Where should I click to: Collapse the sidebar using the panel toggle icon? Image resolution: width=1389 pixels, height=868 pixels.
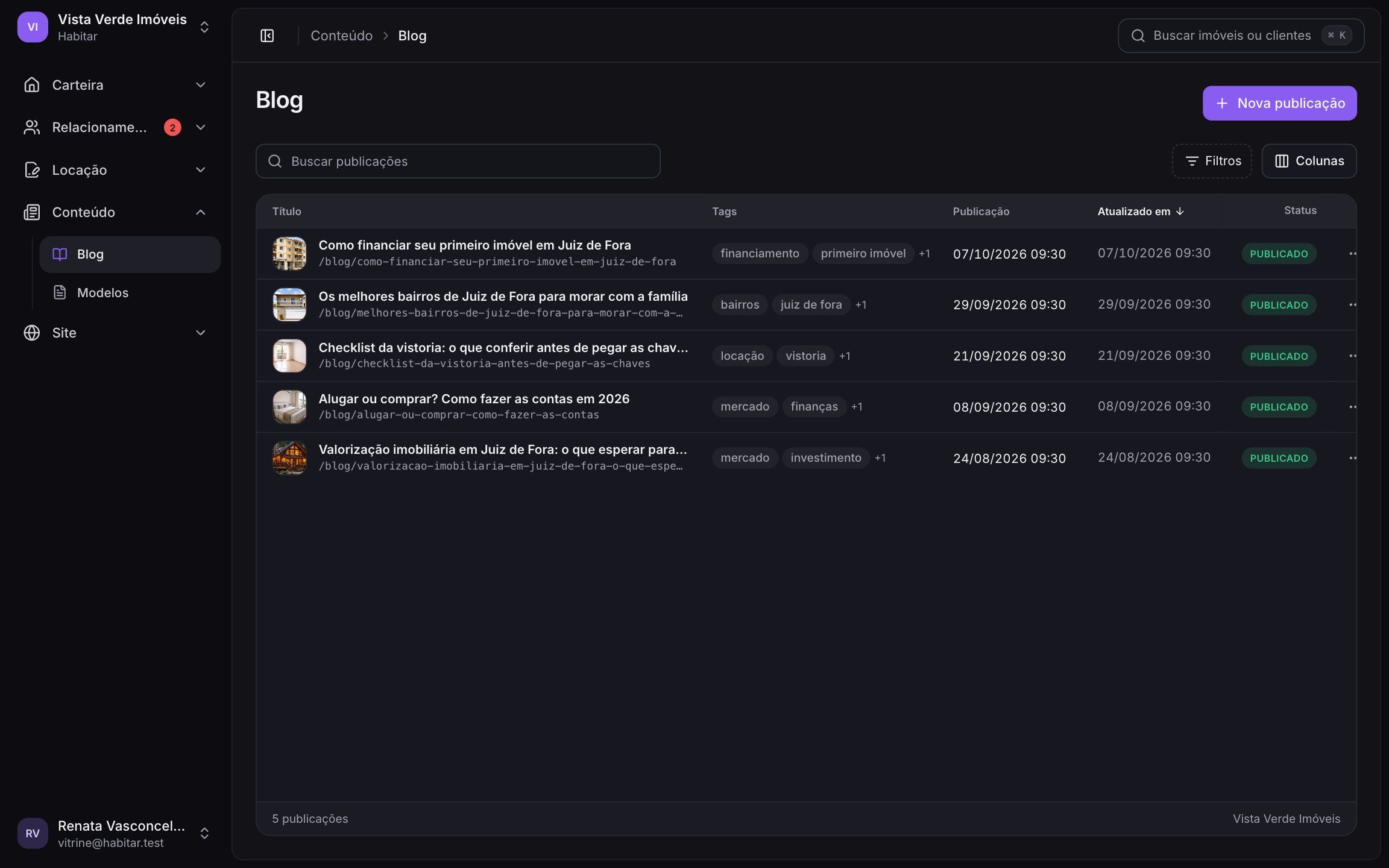(x=267, y=36)
